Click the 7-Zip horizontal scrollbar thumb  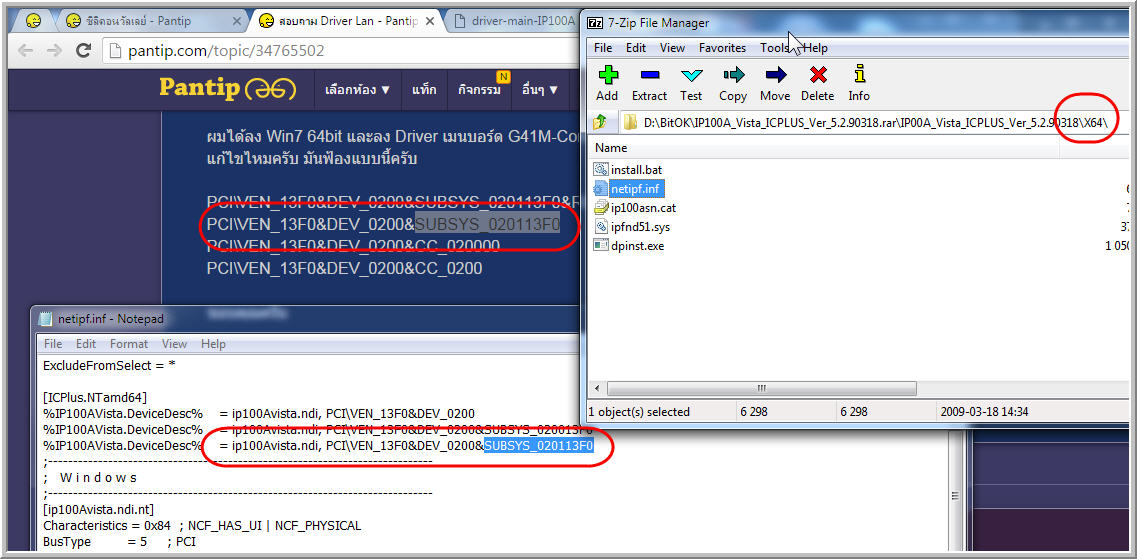[761, 388]
